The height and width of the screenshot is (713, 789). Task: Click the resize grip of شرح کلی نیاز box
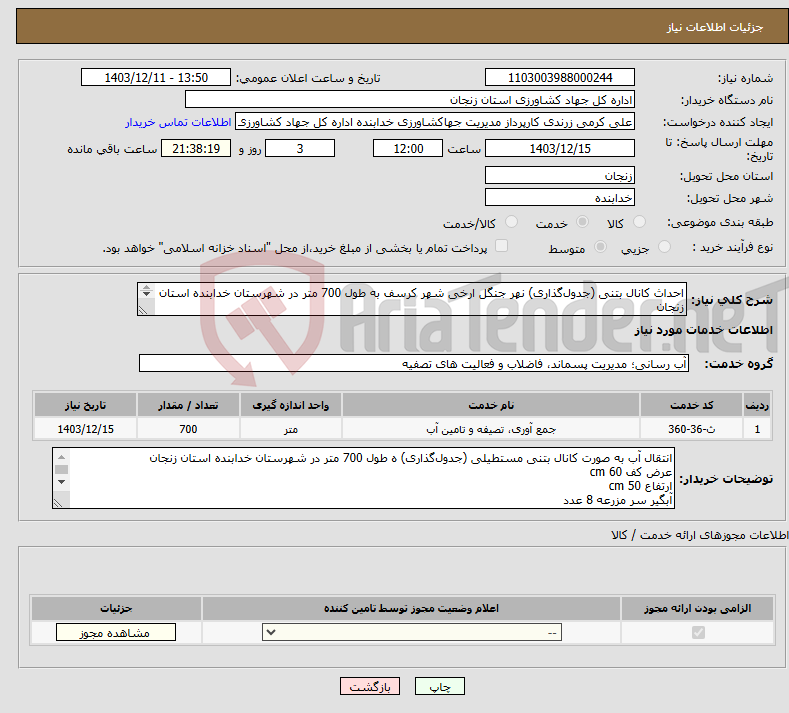pyautogui.click(x=143, y=310)
